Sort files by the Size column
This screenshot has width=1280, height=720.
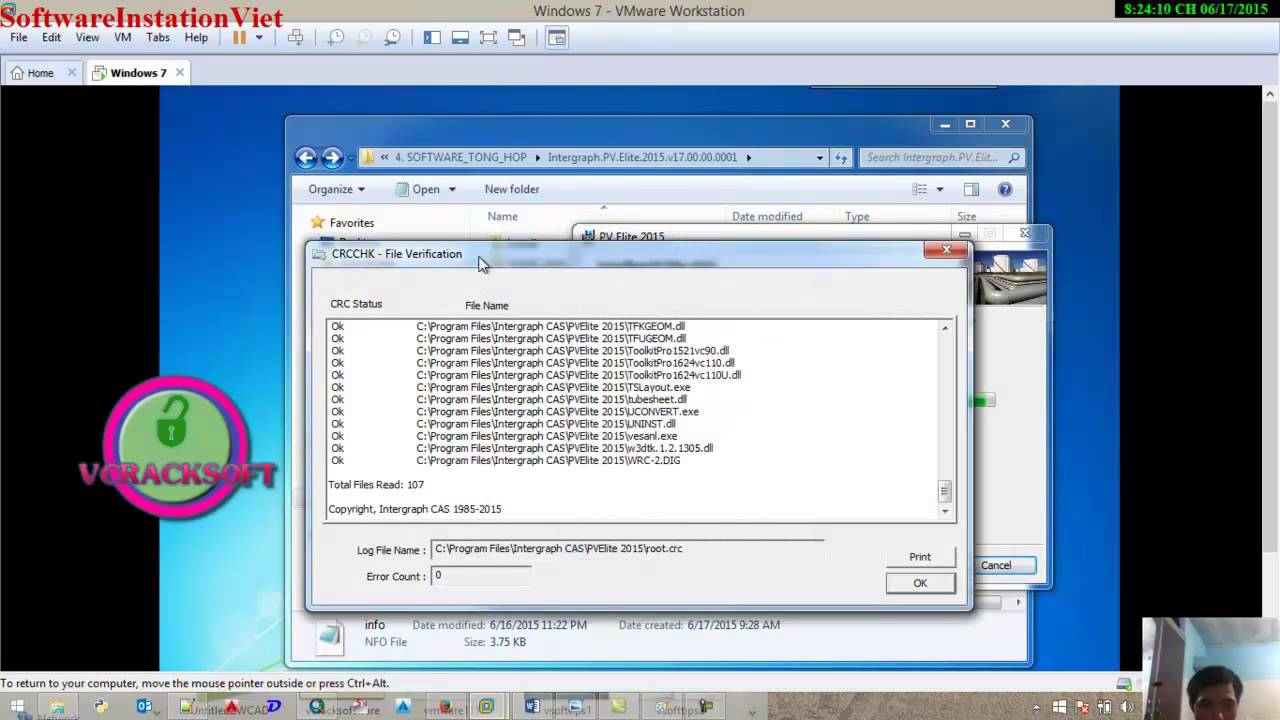966,216
